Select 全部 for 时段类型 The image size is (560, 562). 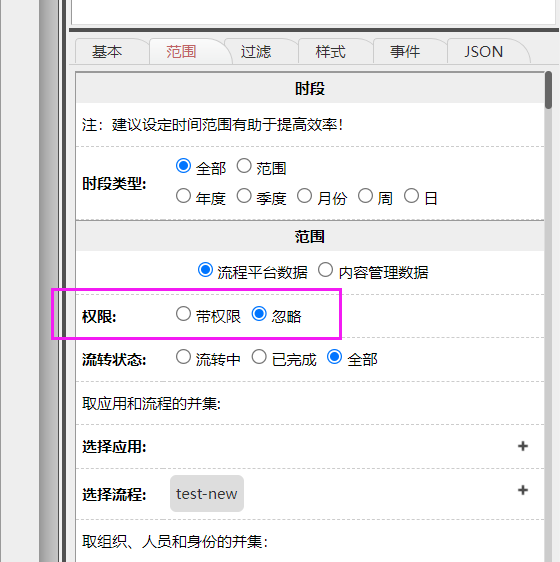coord(183,166)
